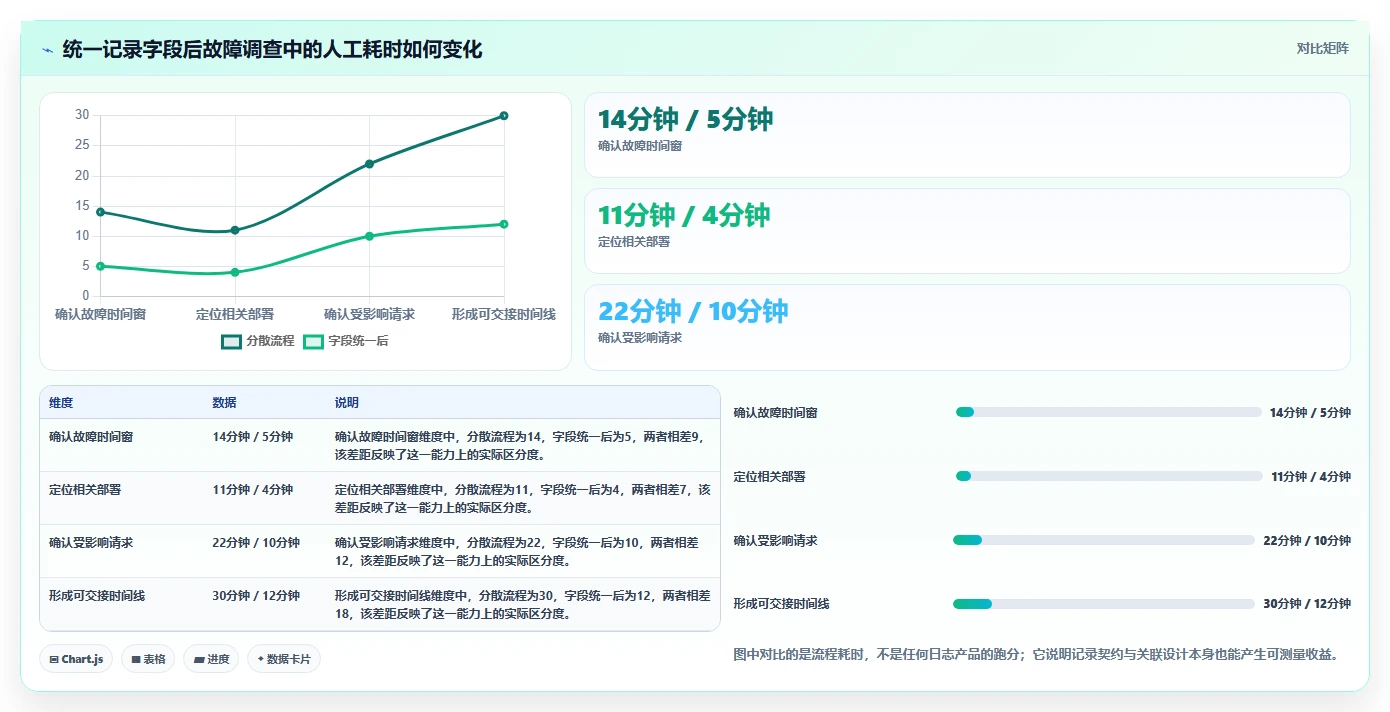This screenshot has width=1390, height=712.
Task: Click the 14分钟 / 5分钟 data card
Action: pos(967,135)
